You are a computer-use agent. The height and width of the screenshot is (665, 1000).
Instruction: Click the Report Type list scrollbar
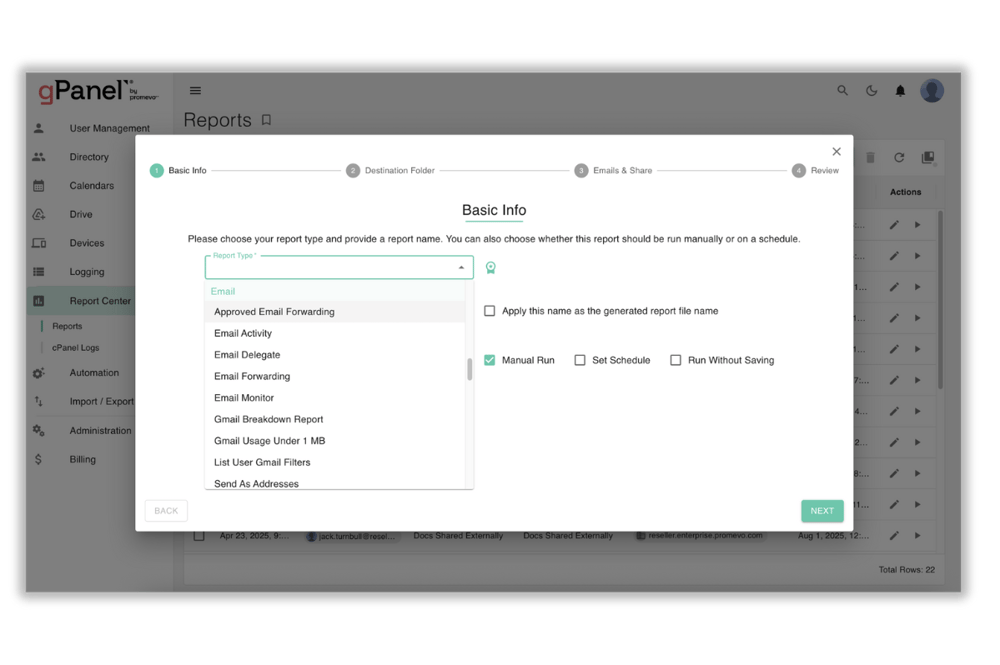point(469,369)
